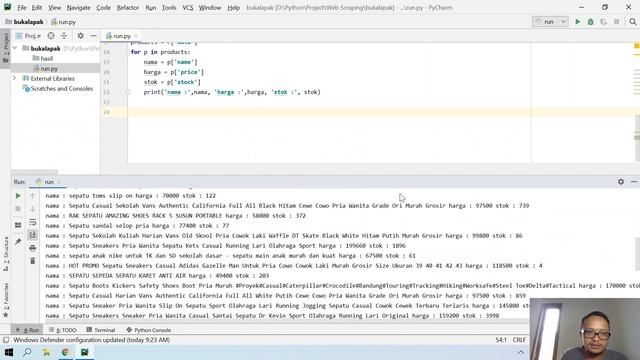Open Windows taskbar search
This screenshot has height=360, width=640.
point(27,352)
